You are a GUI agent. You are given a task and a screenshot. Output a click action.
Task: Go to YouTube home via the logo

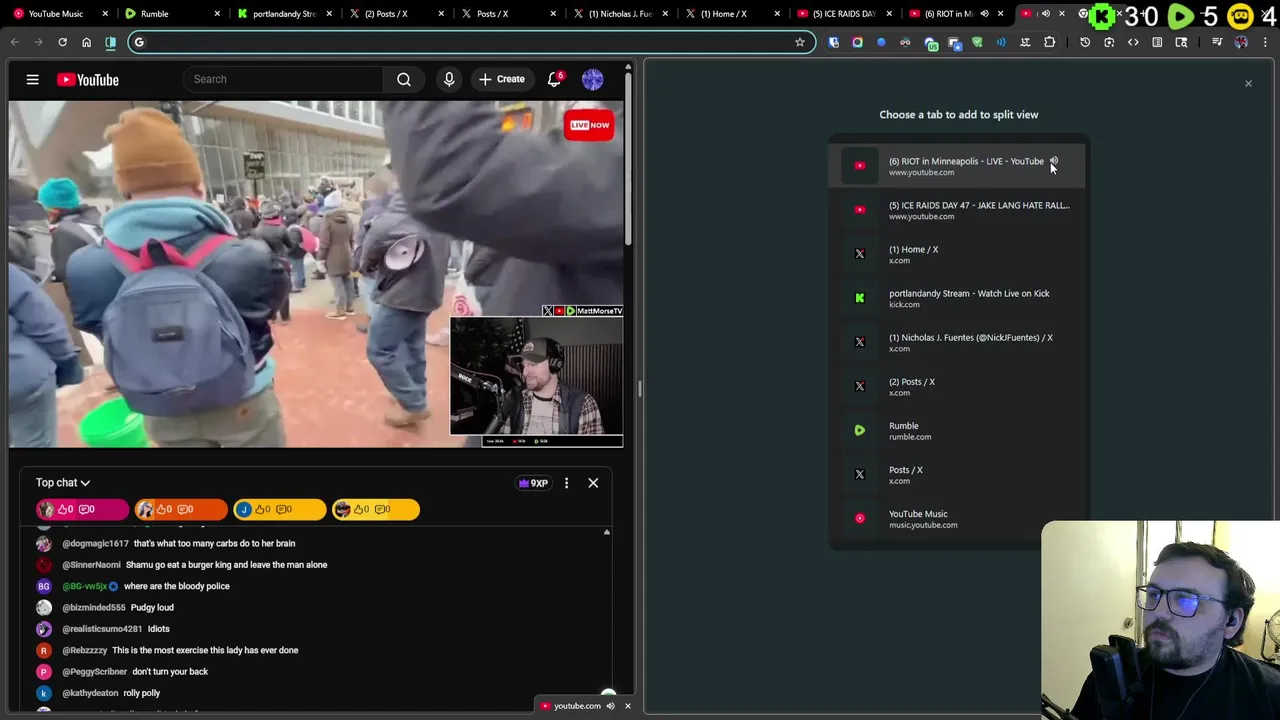pos(88,79)
